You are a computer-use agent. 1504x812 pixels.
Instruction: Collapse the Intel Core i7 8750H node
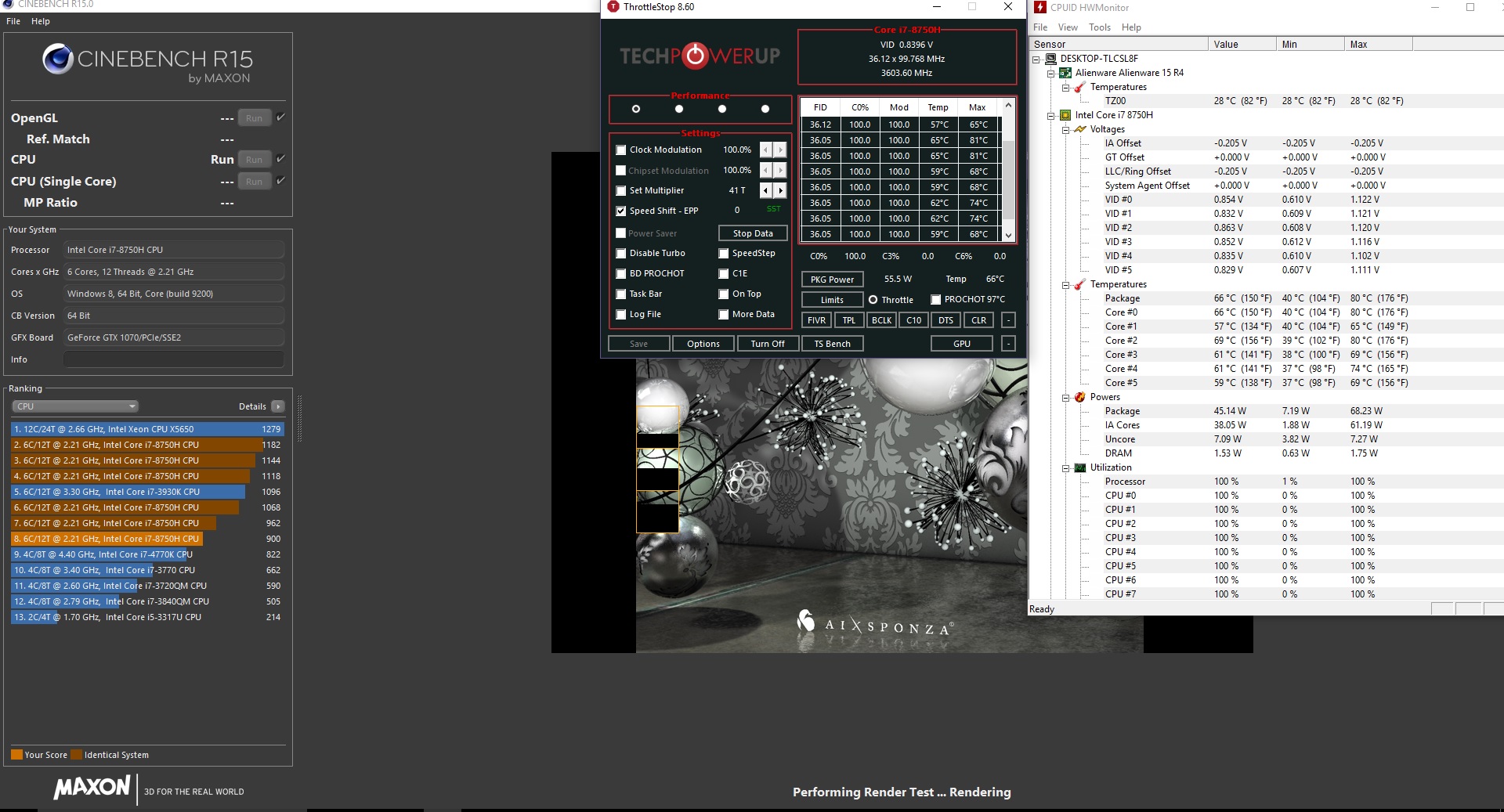click(1051, 116)
